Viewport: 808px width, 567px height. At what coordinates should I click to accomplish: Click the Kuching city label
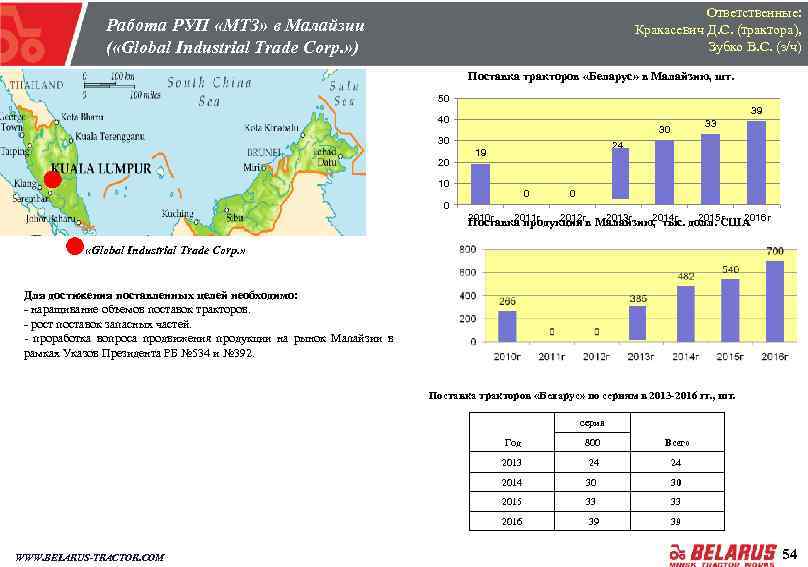pyautogui.click(x=177, y=213)
